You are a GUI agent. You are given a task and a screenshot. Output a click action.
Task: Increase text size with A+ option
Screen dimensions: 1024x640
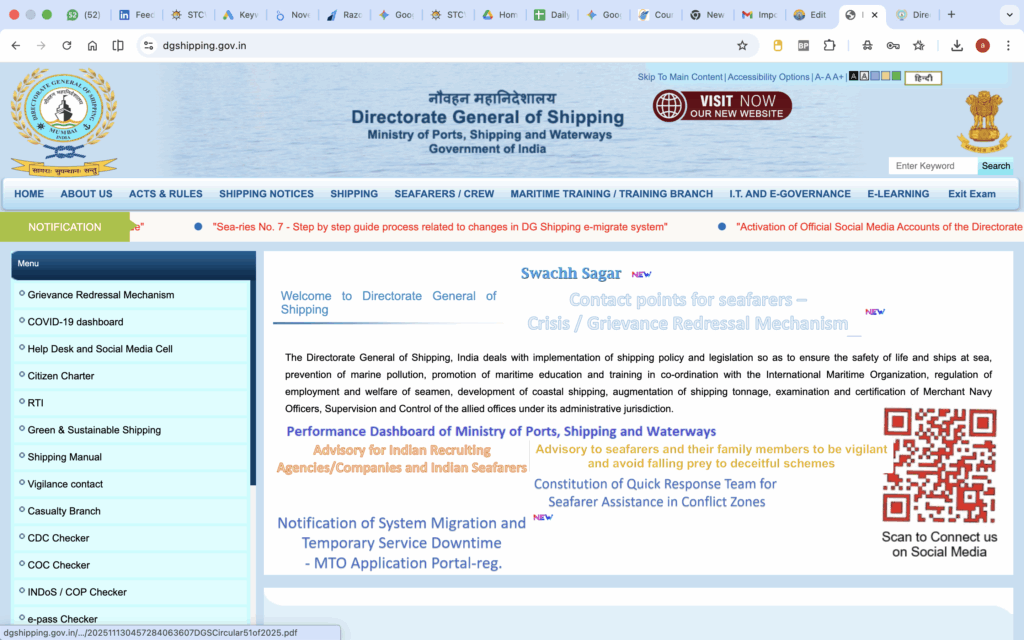point(838,77)
